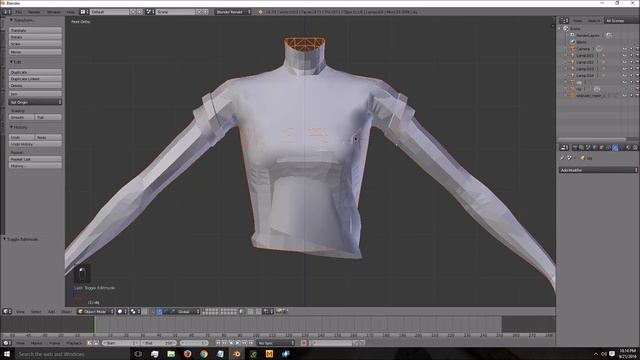Screen dimensions: 640x360
Task: Open the Window menu
Action: pyautogui.click(x=53, y=12)
